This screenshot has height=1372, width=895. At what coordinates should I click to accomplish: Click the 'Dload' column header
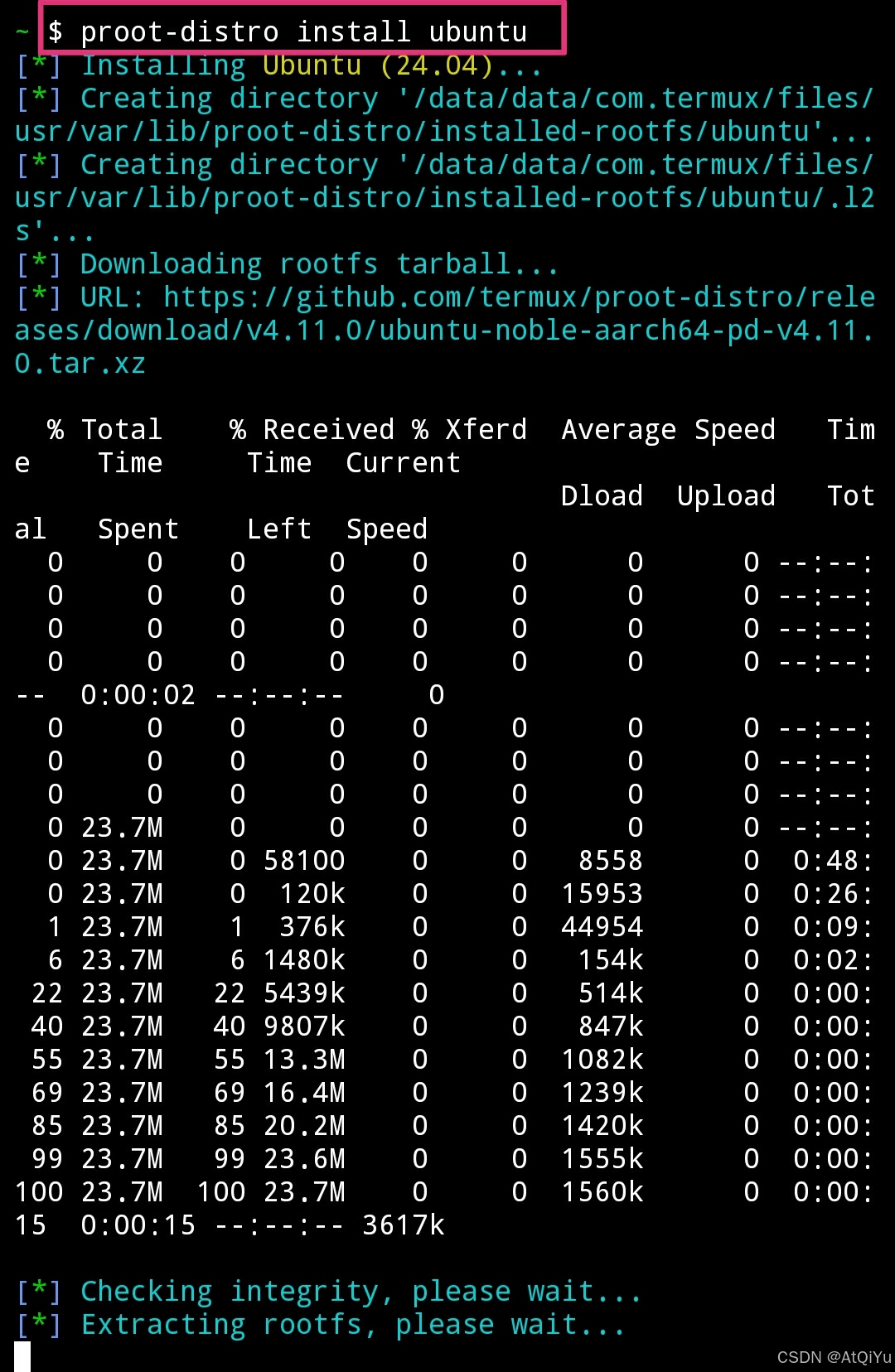[x=602, y=495]
